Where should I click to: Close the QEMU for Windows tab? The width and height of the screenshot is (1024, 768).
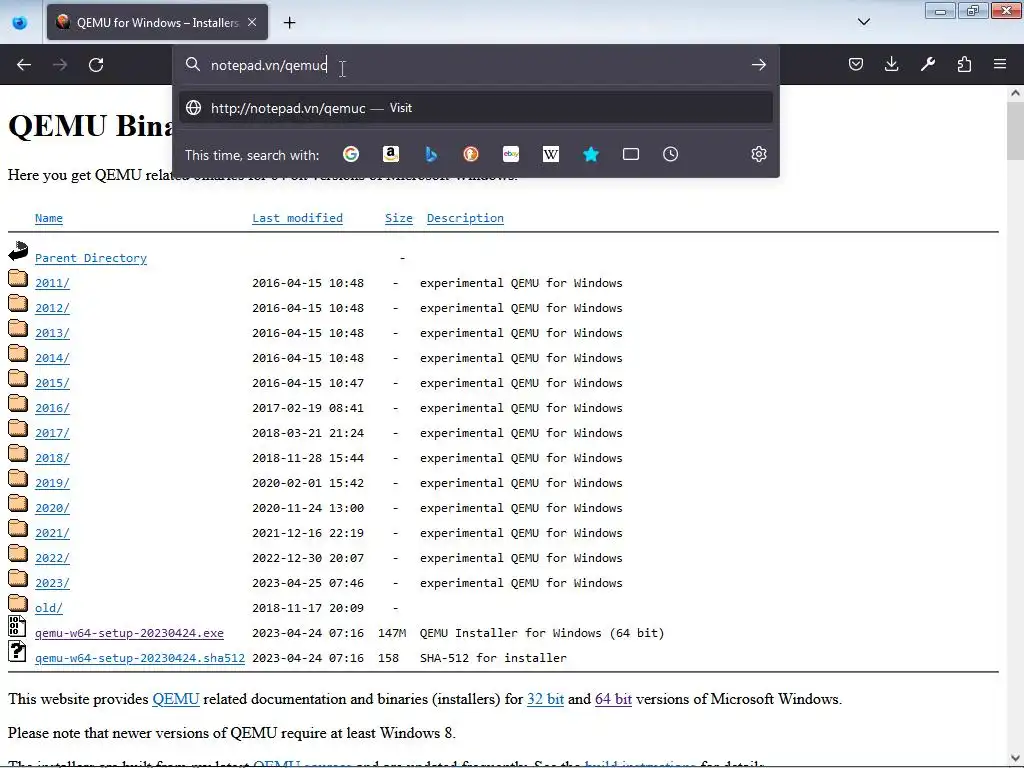click(x=252, y=22)
